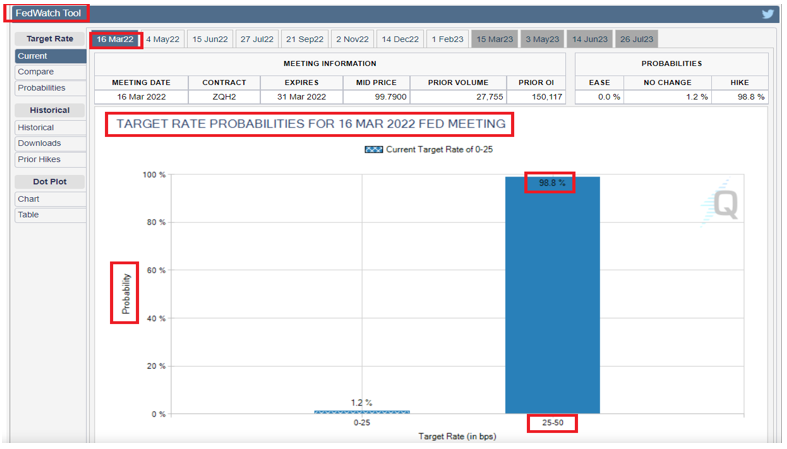Click the PRIOR VOLUME column header
This screenshot has width=787, height=449.
tap(458, 82)
